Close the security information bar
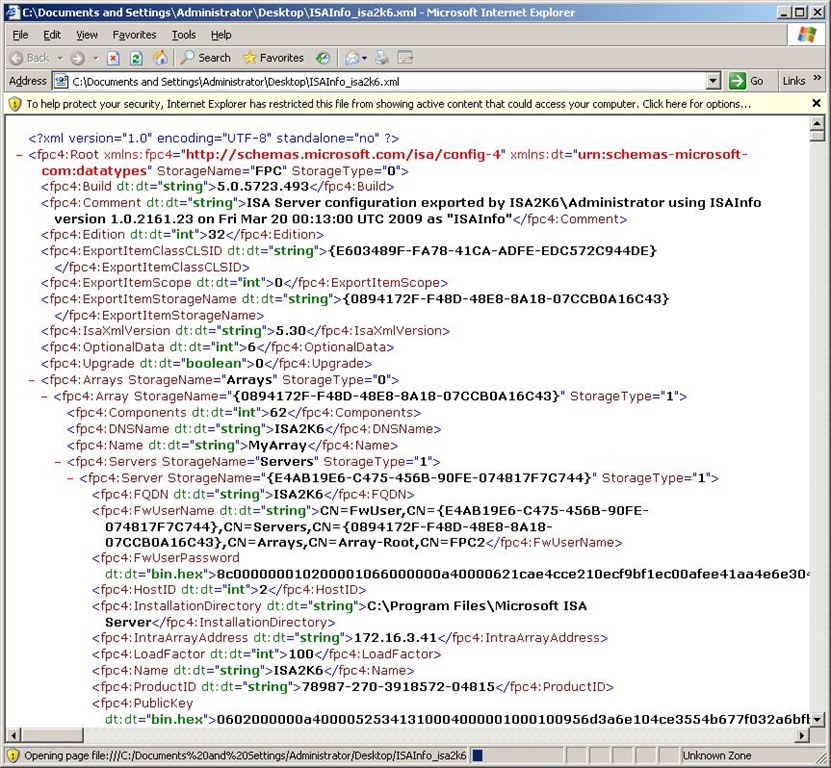Image resolution: width=831 pixels, height=768 pixels. [x=816, y=103]
